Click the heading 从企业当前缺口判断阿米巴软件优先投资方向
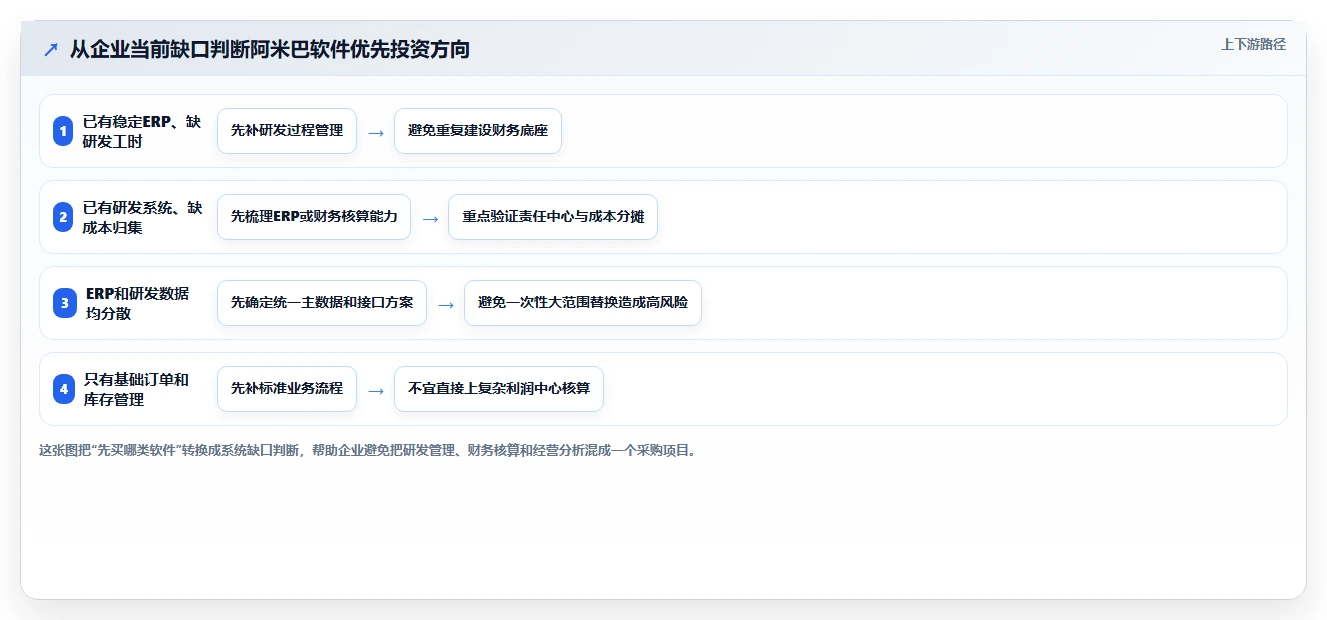This screenshot has height=620, width=1327. [269, 49]
